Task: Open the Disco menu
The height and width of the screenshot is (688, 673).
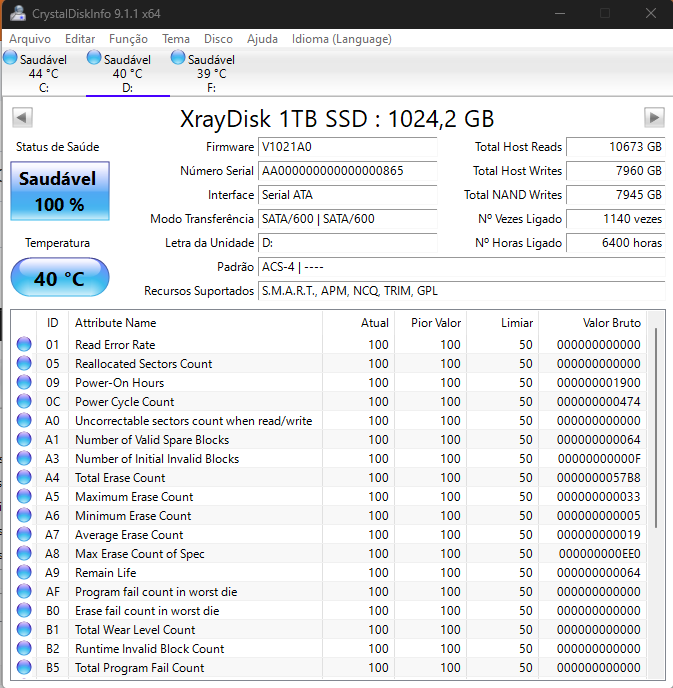Action: 218,39
